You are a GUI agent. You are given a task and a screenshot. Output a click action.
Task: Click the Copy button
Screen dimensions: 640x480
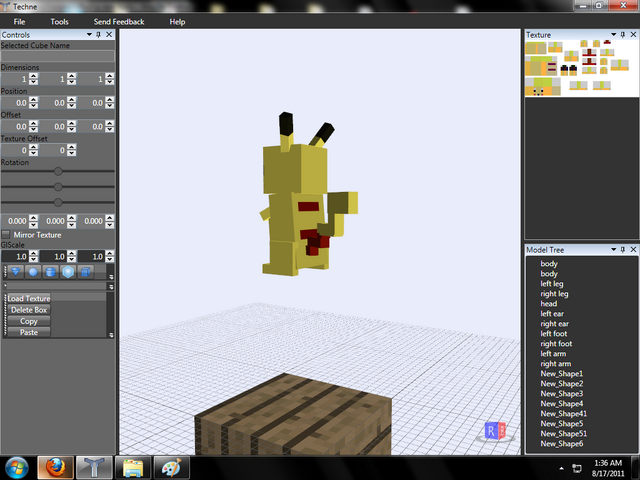(x=29, y=321)
